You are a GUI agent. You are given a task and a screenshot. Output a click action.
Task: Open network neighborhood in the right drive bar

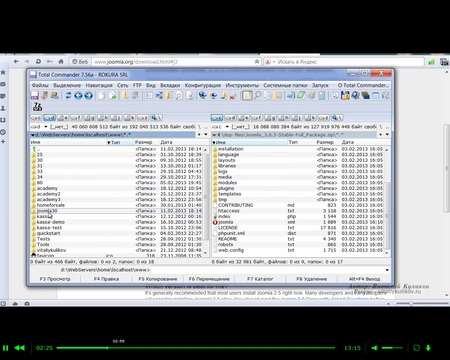[x=337, y=118]
